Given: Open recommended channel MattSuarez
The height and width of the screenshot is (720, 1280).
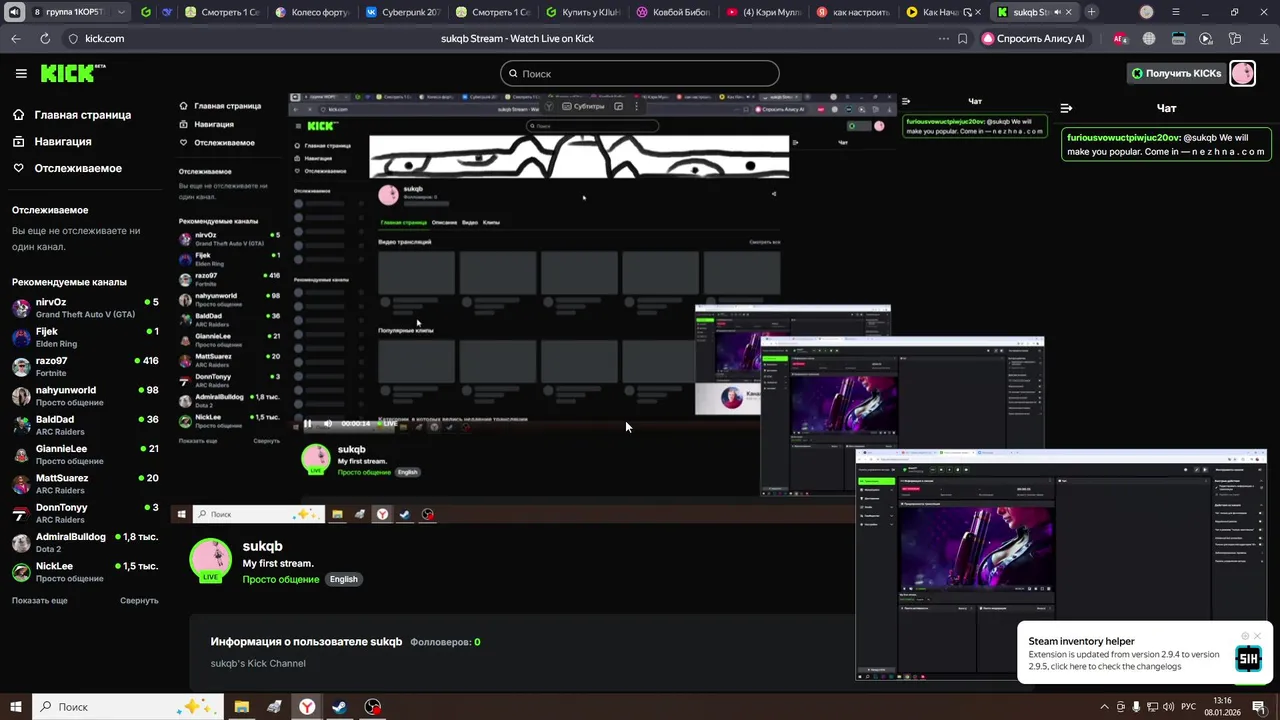Looking at the screenshot, I should [x=85, y=484].
